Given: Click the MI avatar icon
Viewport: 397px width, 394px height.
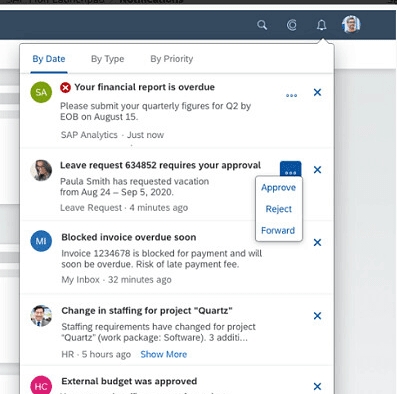Looking at the screenshot, I should pyautogui.click(x=41, y=241).
